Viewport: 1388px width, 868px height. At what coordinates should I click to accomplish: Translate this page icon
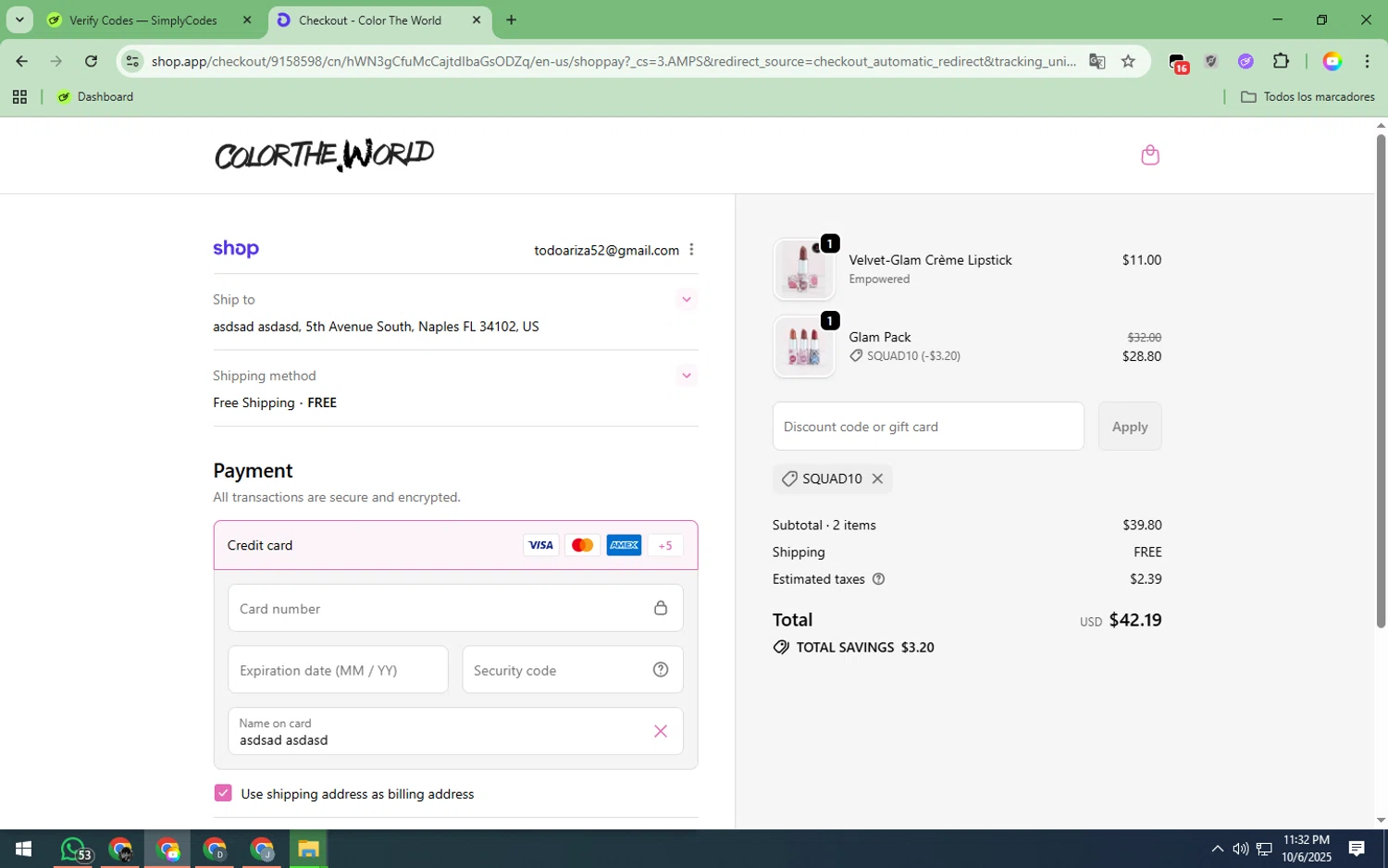coord(1097,61)
